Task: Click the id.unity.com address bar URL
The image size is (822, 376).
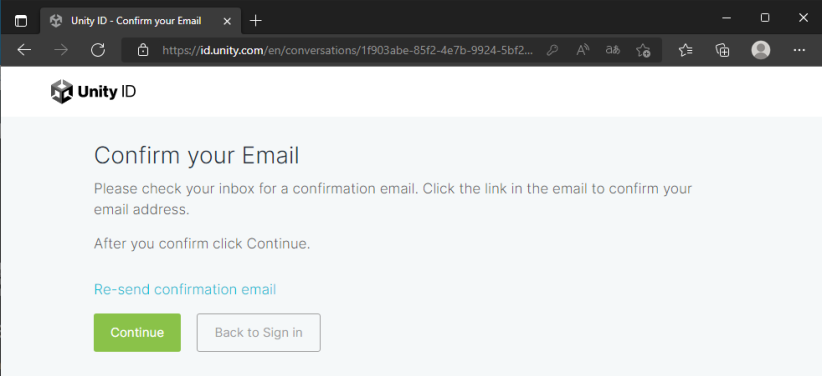Action: click(348, 50)
